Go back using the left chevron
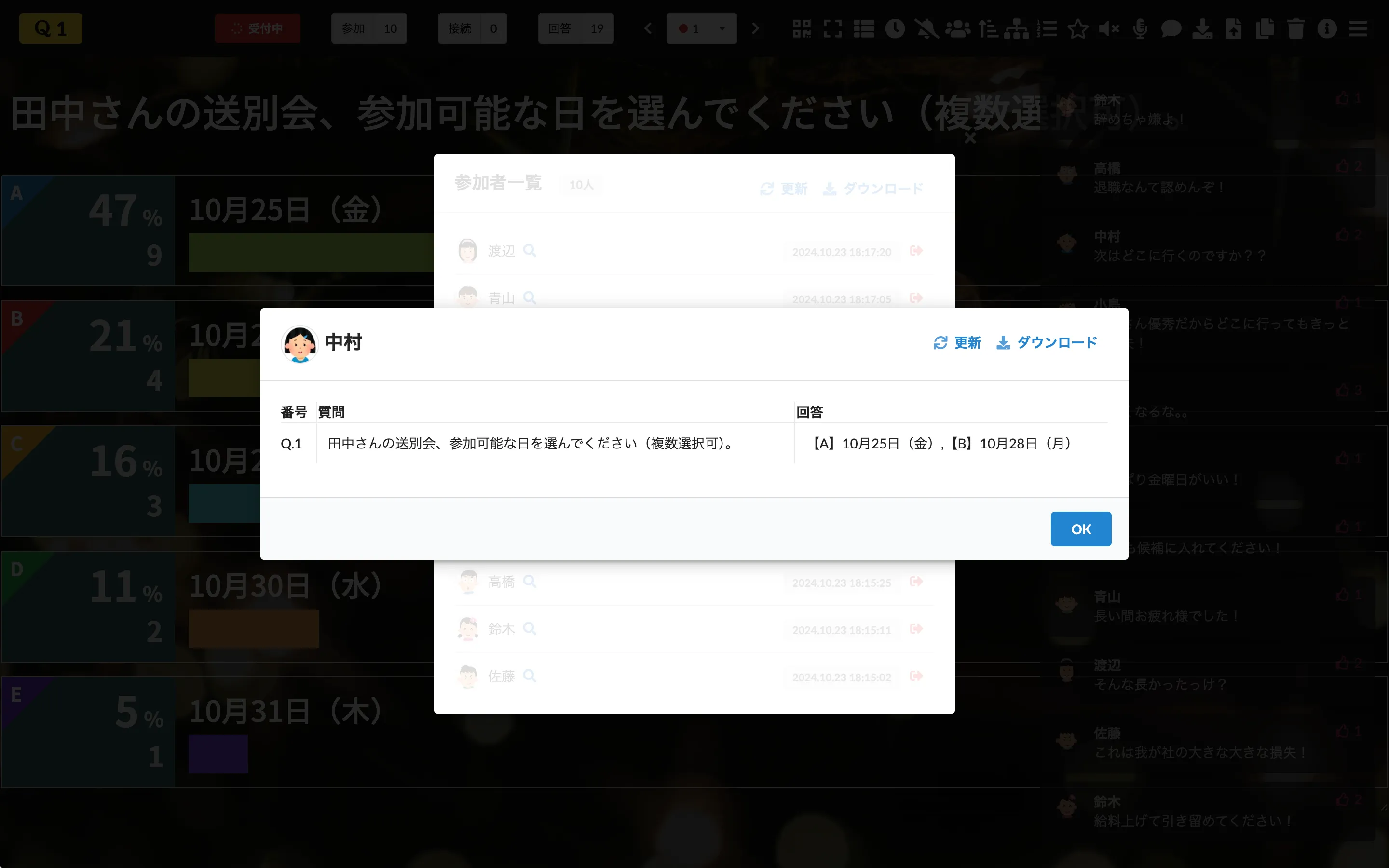Viewport: 1389px width, 868px height. [648, 28]
